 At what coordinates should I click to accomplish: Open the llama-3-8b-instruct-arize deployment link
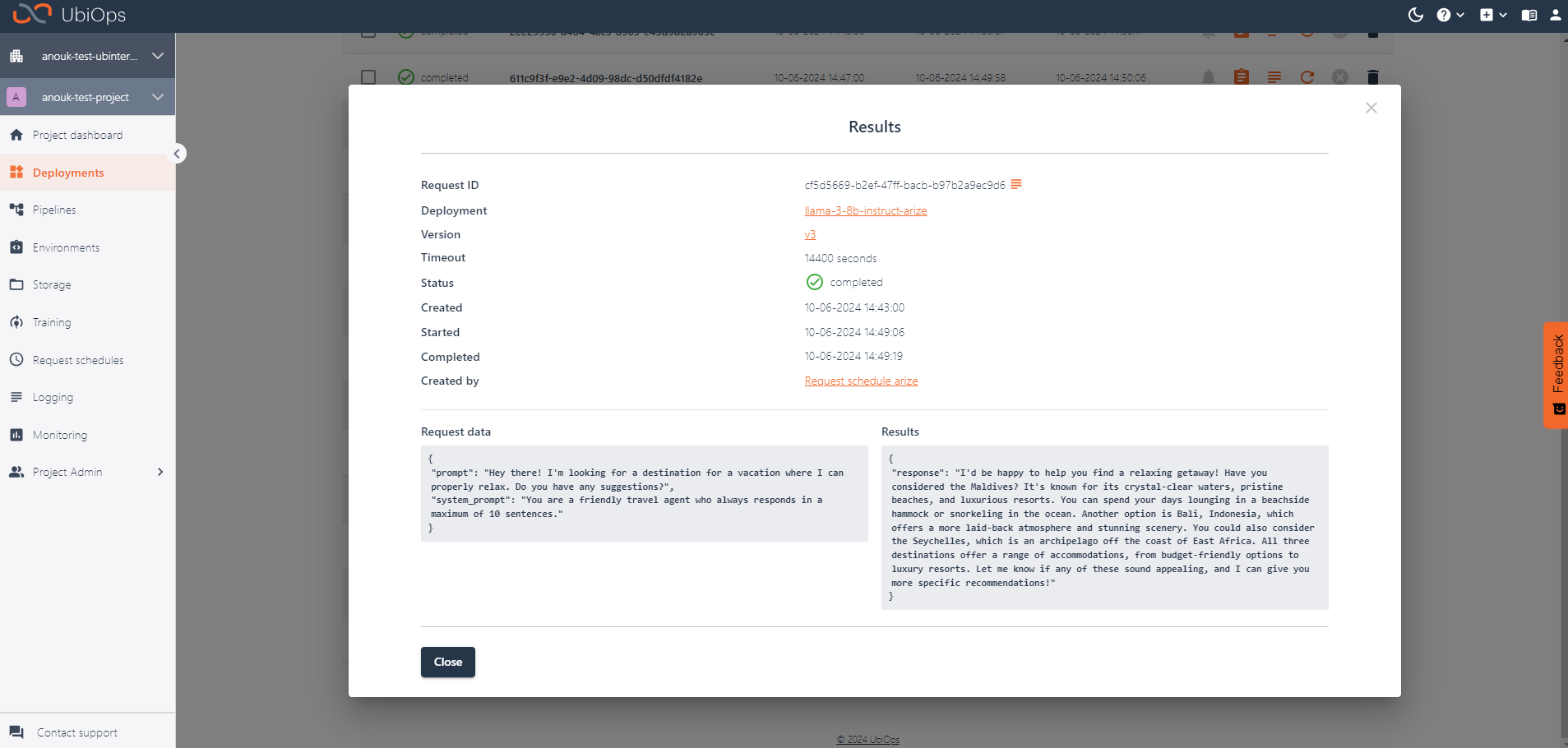(866, 210)
